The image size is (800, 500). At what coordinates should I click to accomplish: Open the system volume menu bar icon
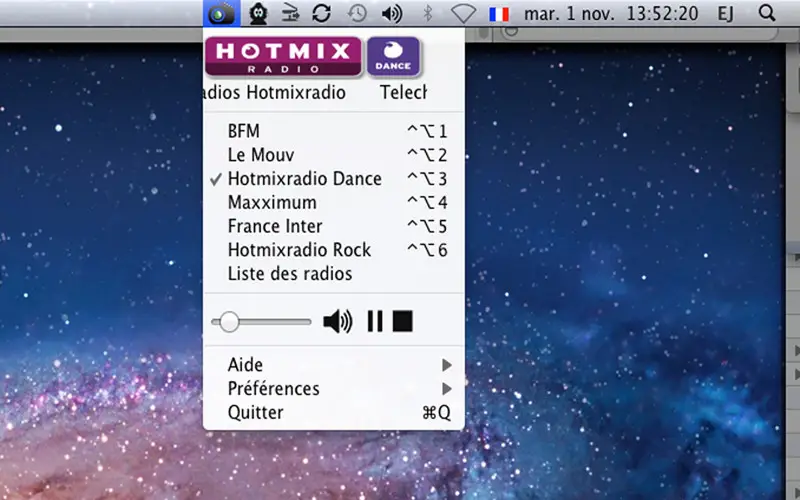[392, 14]
